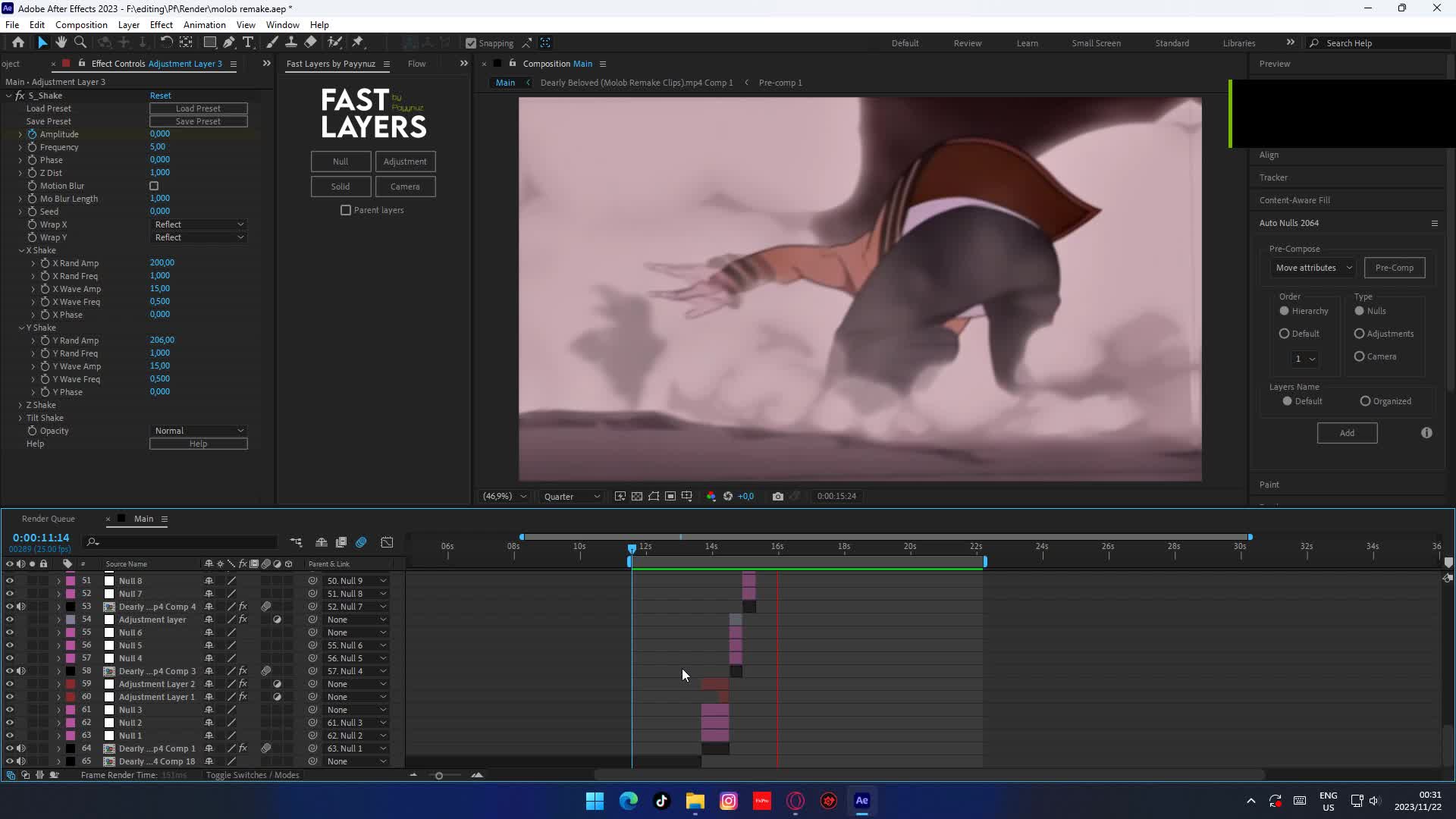Click the X Rand Amp value 200,00

(162, 262)
